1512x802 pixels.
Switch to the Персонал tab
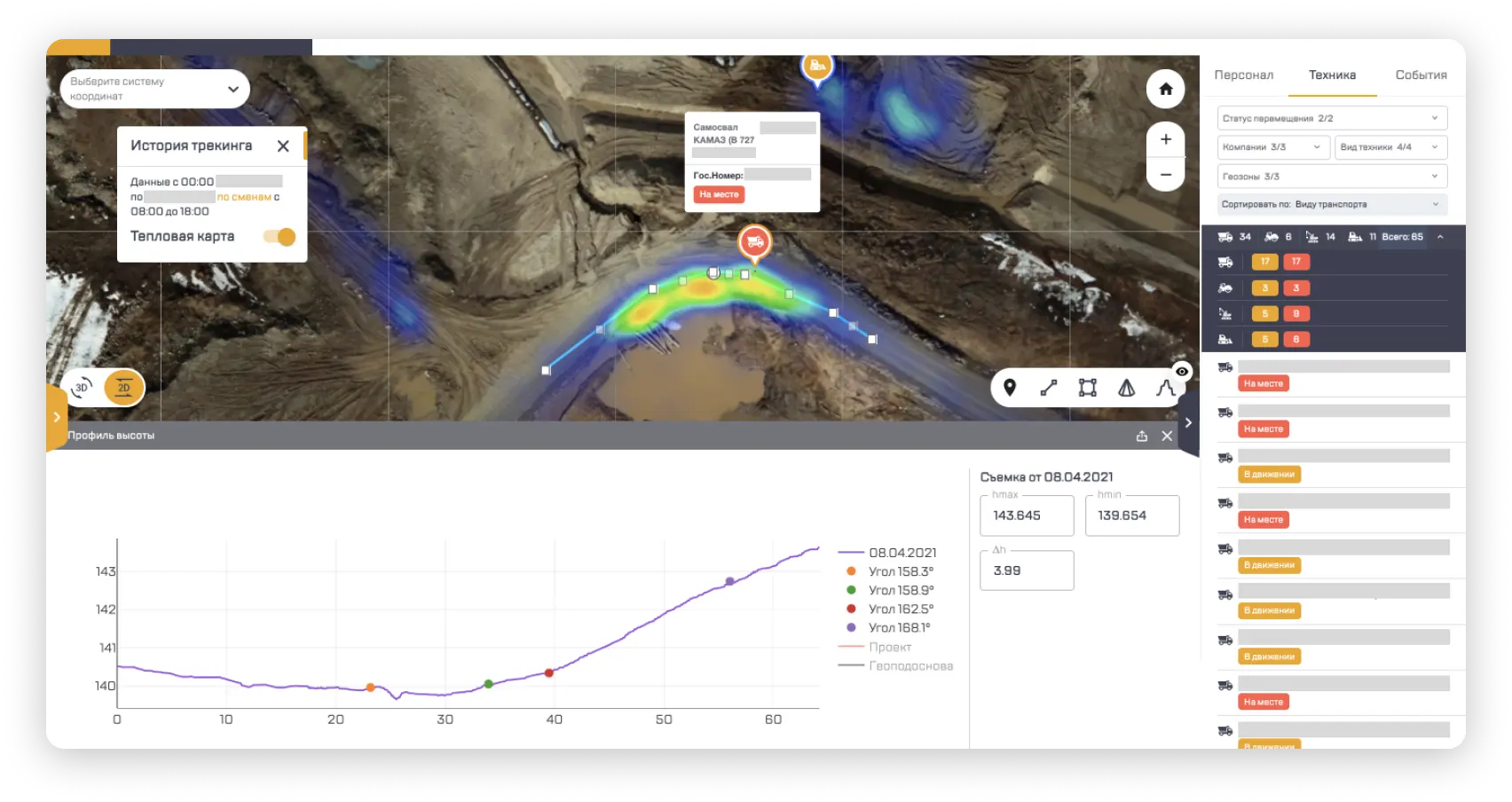point(1243,75)
